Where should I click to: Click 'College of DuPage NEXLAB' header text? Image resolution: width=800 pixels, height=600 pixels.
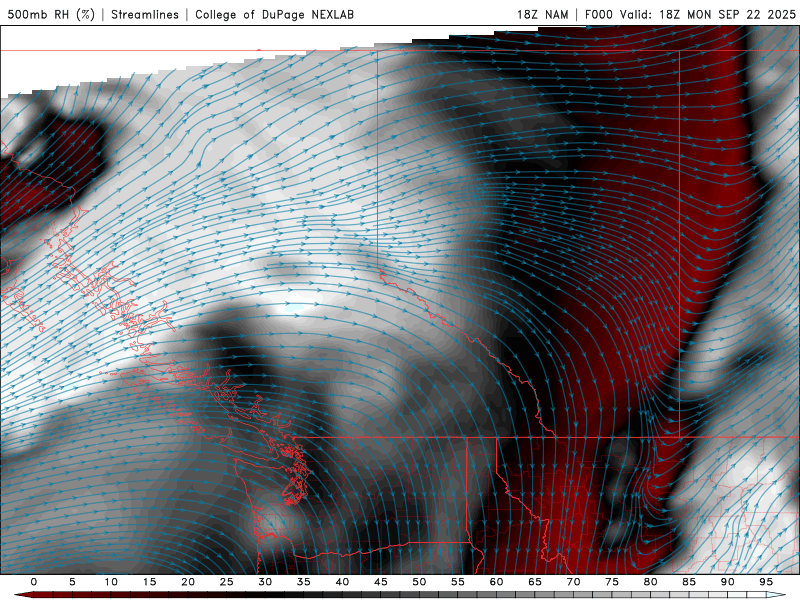(274, 14)
